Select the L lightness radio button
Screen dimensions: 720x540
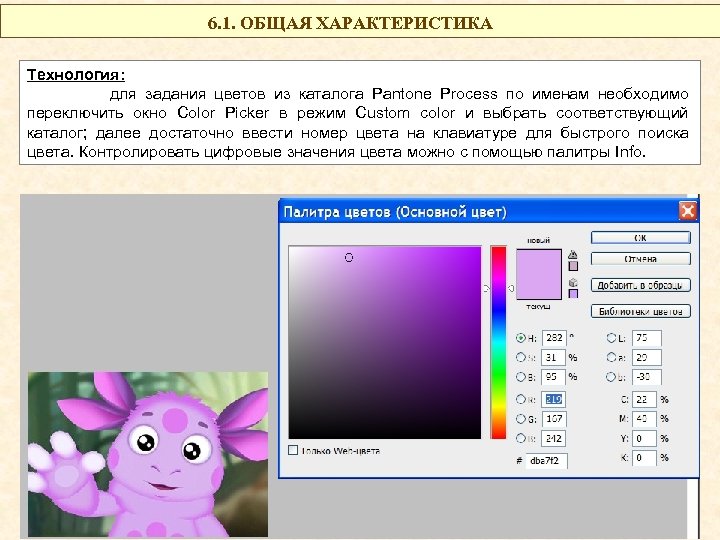[611, 338]
